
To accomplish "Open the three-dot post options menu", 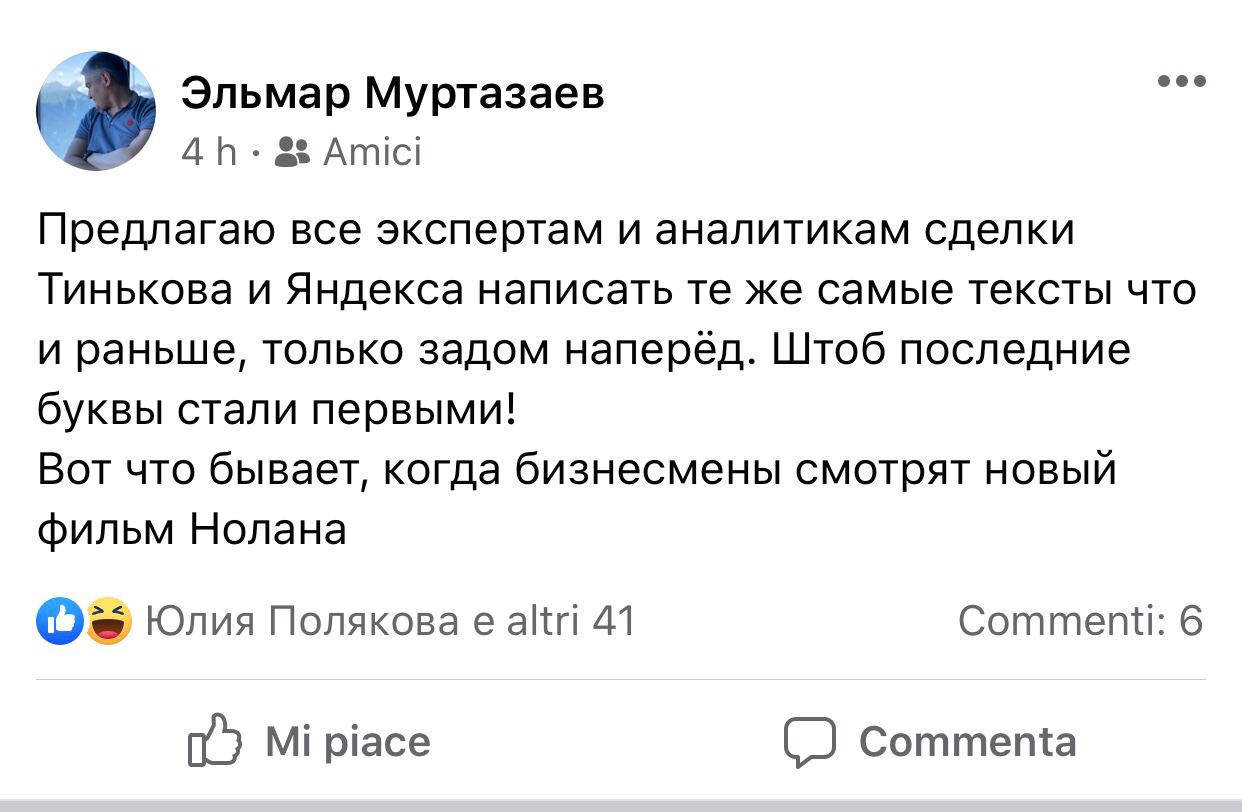I will pos(1181,82).
